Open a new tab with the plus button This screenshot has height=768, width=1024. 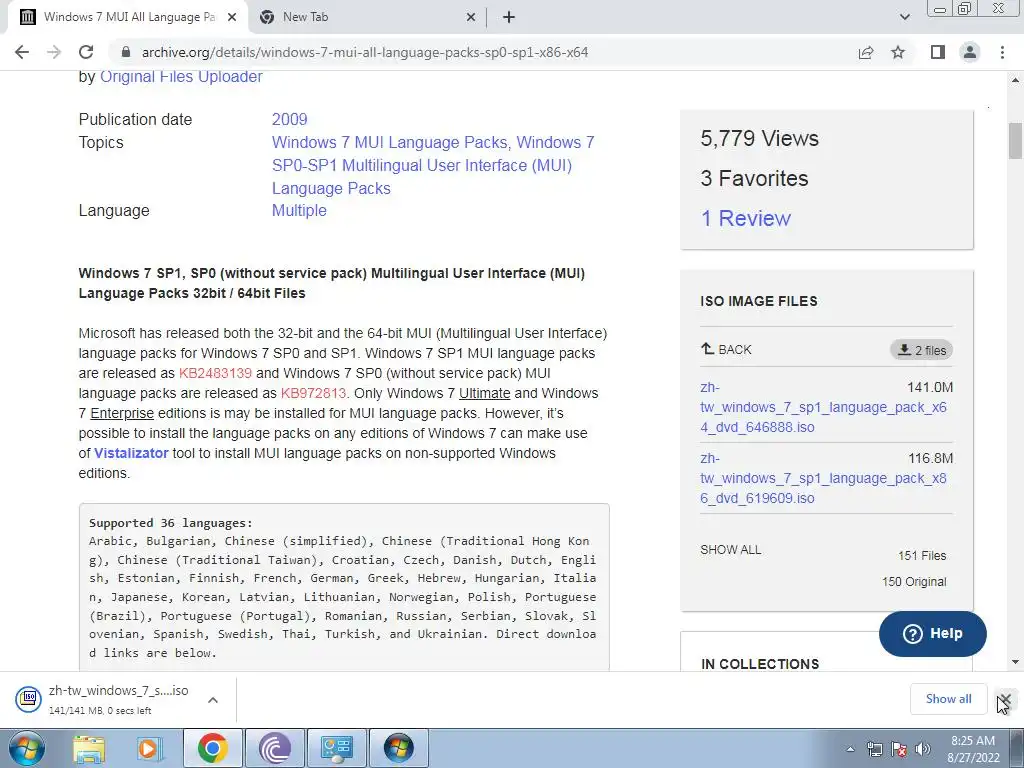pos(509,18)
